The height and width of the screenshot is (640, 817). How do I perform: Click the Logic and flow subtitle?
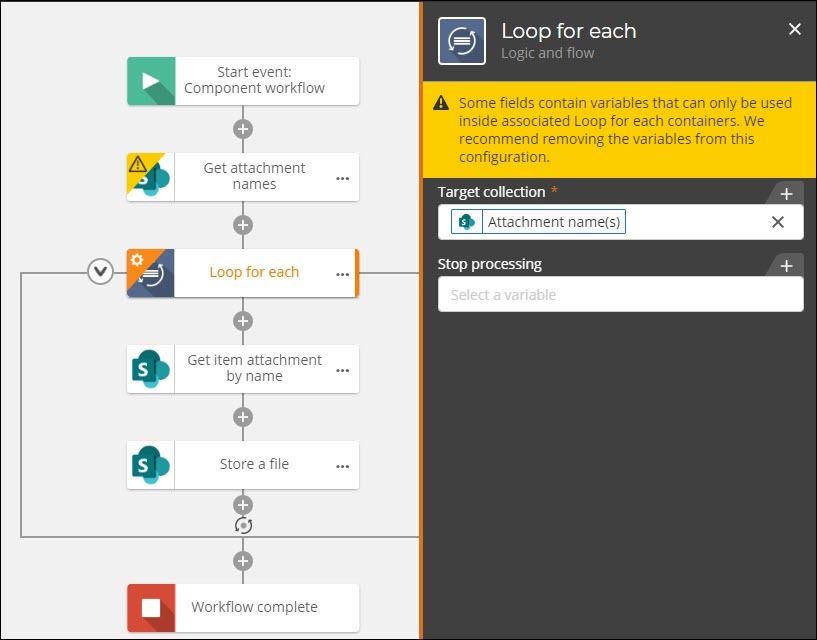pyautogui.click(x=548, y=53)
